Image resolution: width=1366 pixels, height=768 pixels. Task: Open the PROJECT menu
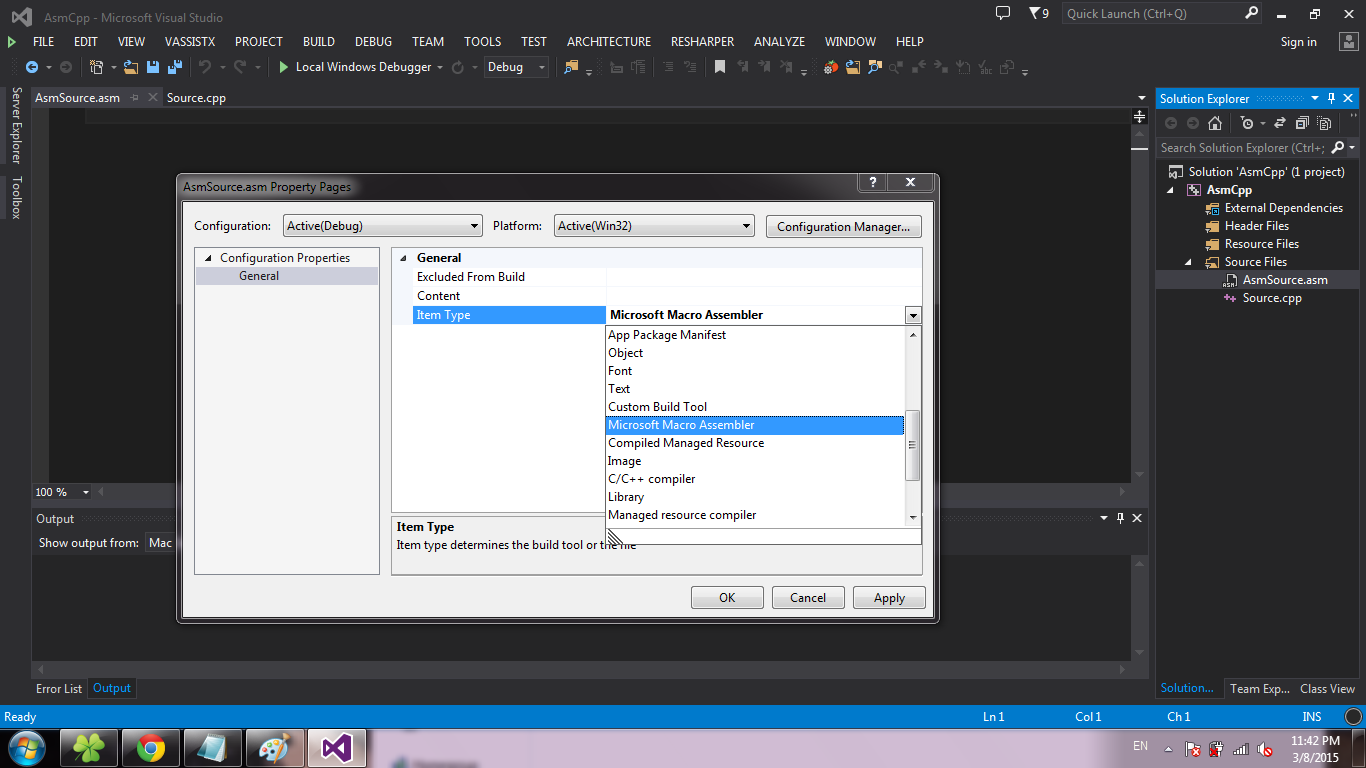coord(259,42)
